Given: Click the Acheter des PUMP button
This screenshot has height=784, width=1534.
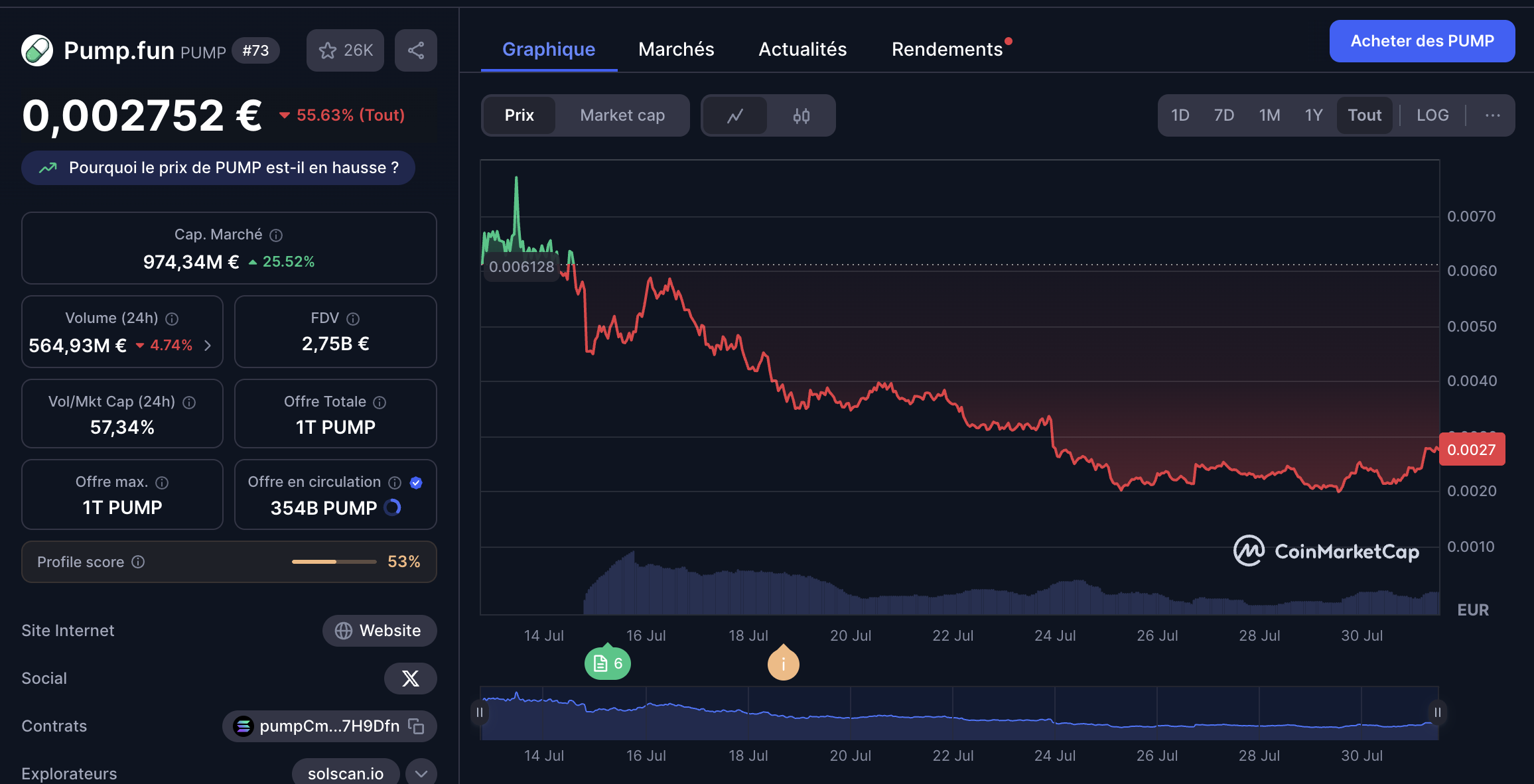Looking at the screenshot, I should (1421, 40).
